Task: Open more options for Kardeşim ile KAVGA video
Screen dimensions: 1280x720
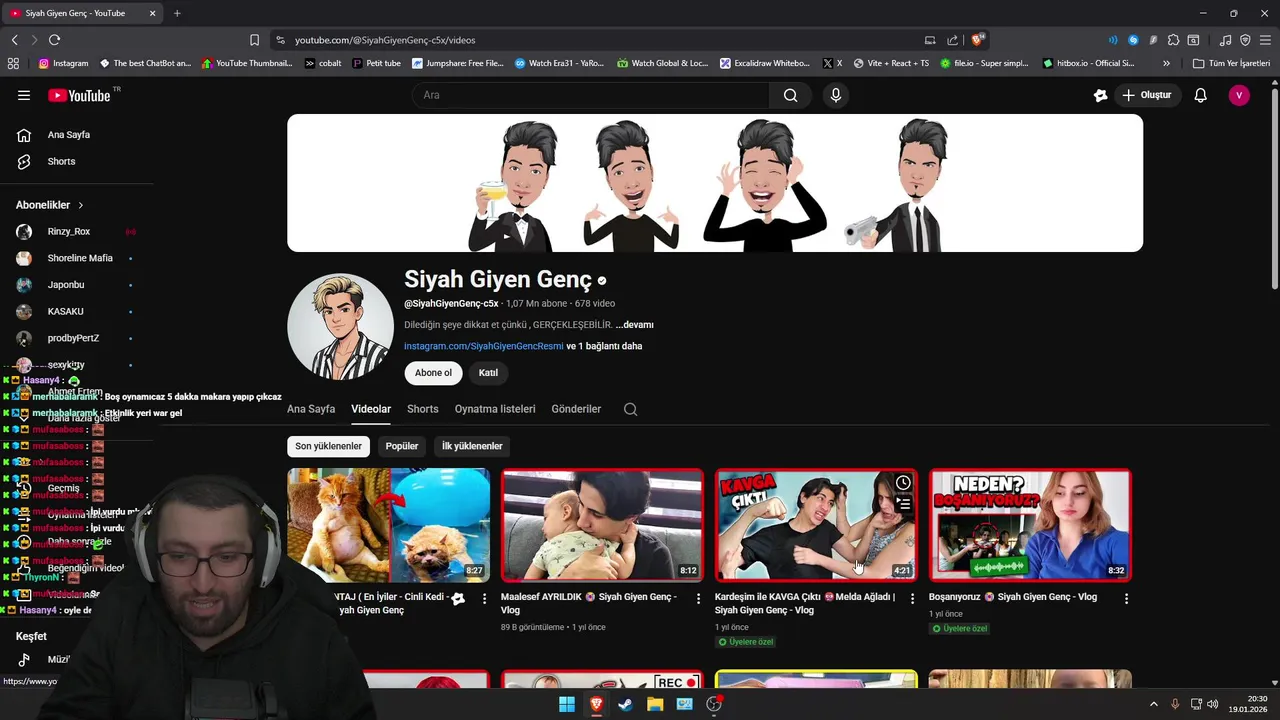Action: pyautogui.click(x=912, y=598)
